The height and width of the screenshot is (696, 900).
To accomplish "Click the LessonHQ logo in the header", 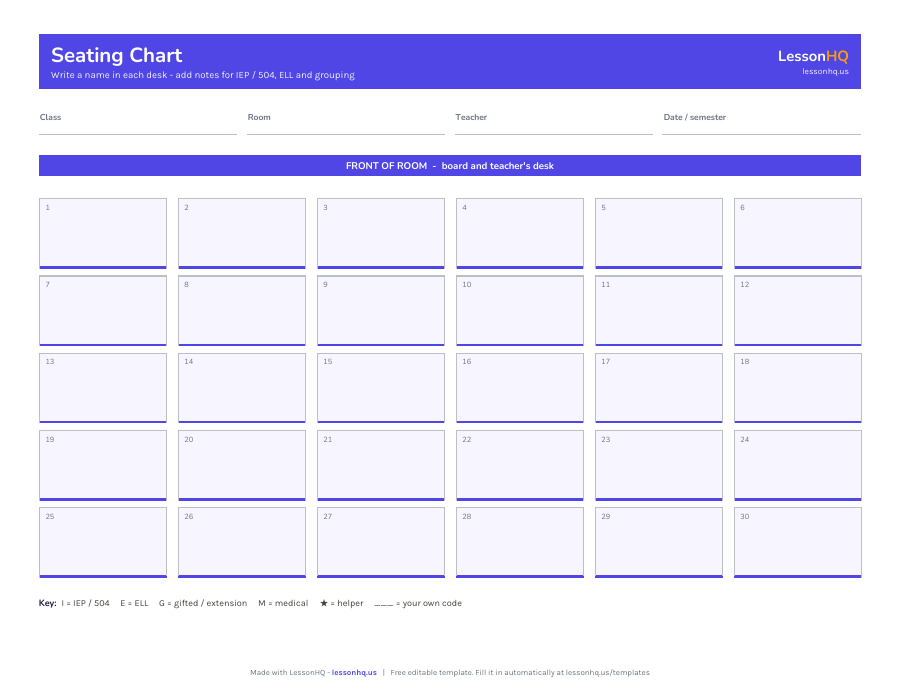I will (813, 56).
